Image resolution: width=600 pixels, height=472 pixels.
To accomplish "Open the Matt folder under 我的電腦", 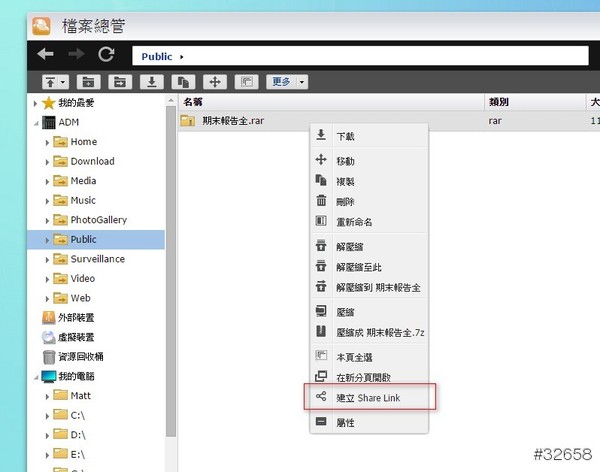I will [72, 395].
